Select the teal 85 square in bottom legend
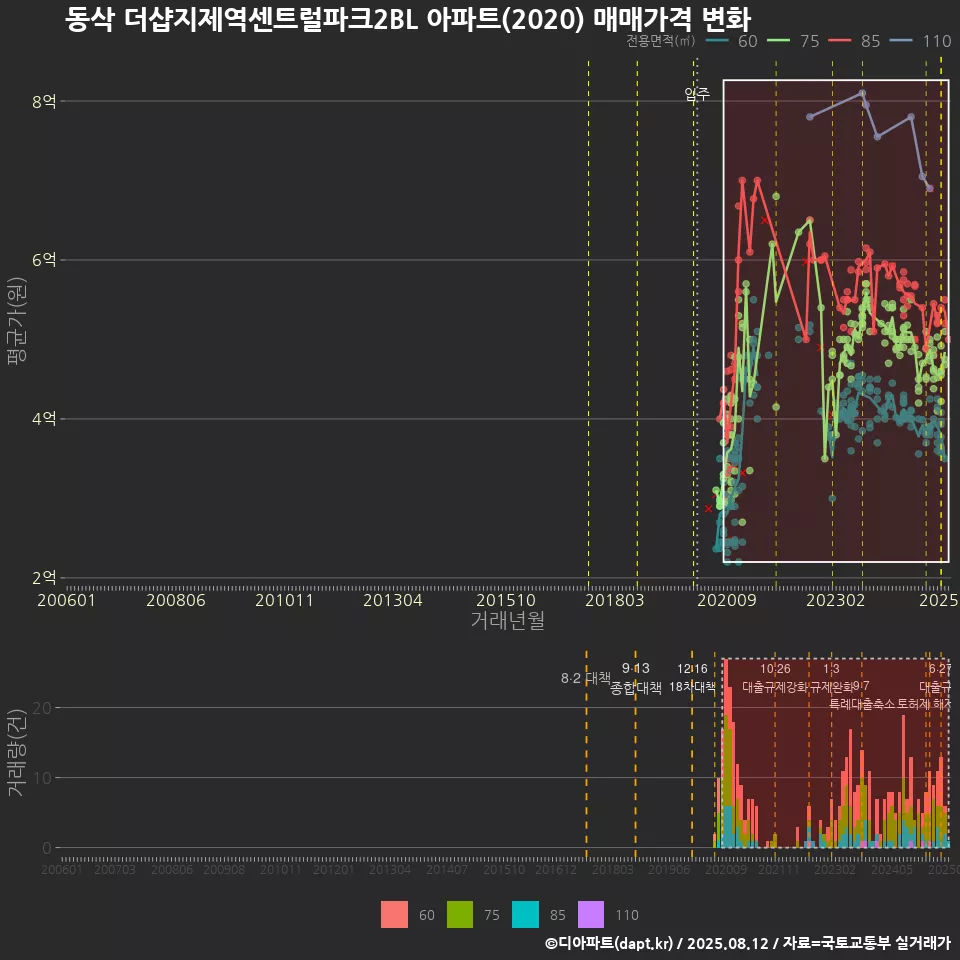 [525, 915]
